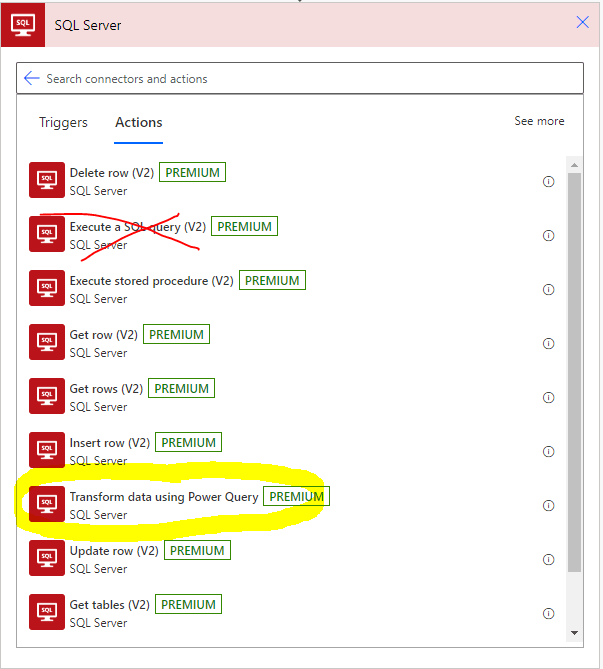Focus the Search connectors and actions field
Viewport: 603px width, 669px height.
tap(300, 79)
